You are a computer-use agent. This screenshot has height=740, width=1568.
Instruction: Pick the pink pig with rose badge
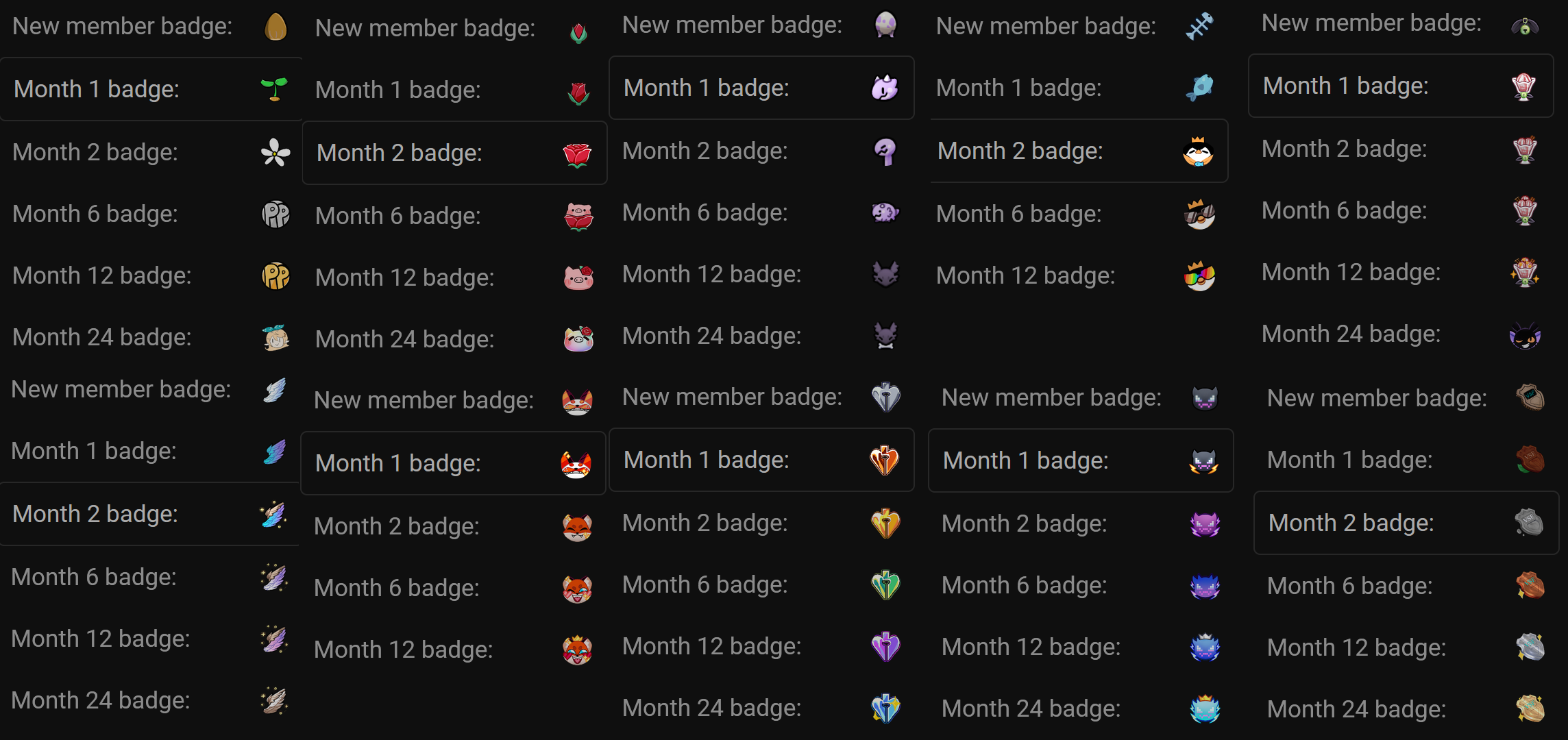point(578,277)
